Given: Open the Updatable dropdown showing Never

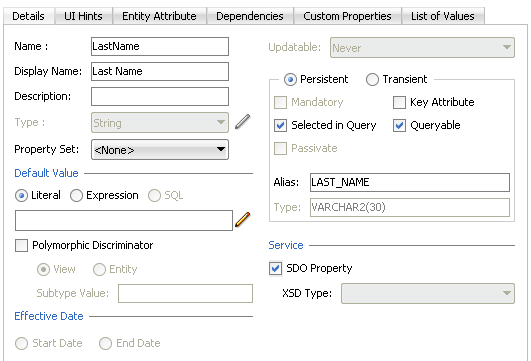Looking at the screenshot, I should pos(422,47).
